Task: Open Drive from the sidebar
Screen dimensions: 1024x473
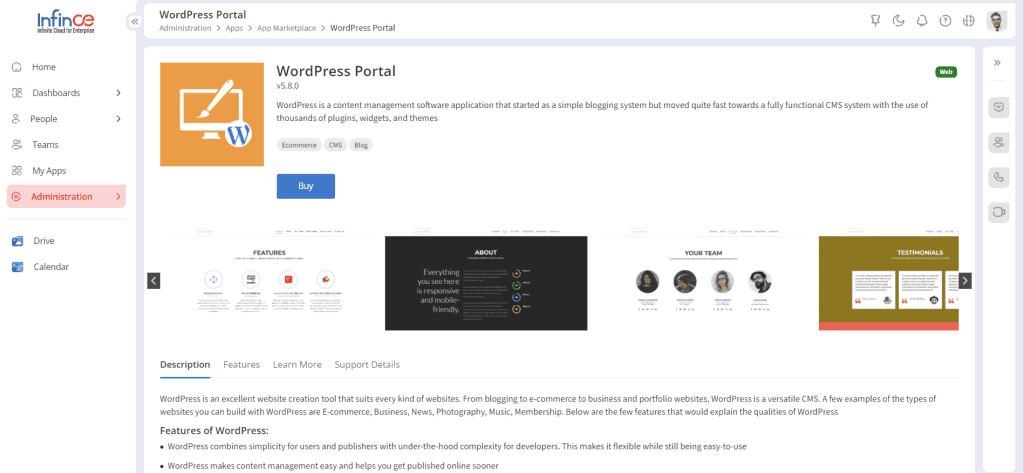Action: 44,241
